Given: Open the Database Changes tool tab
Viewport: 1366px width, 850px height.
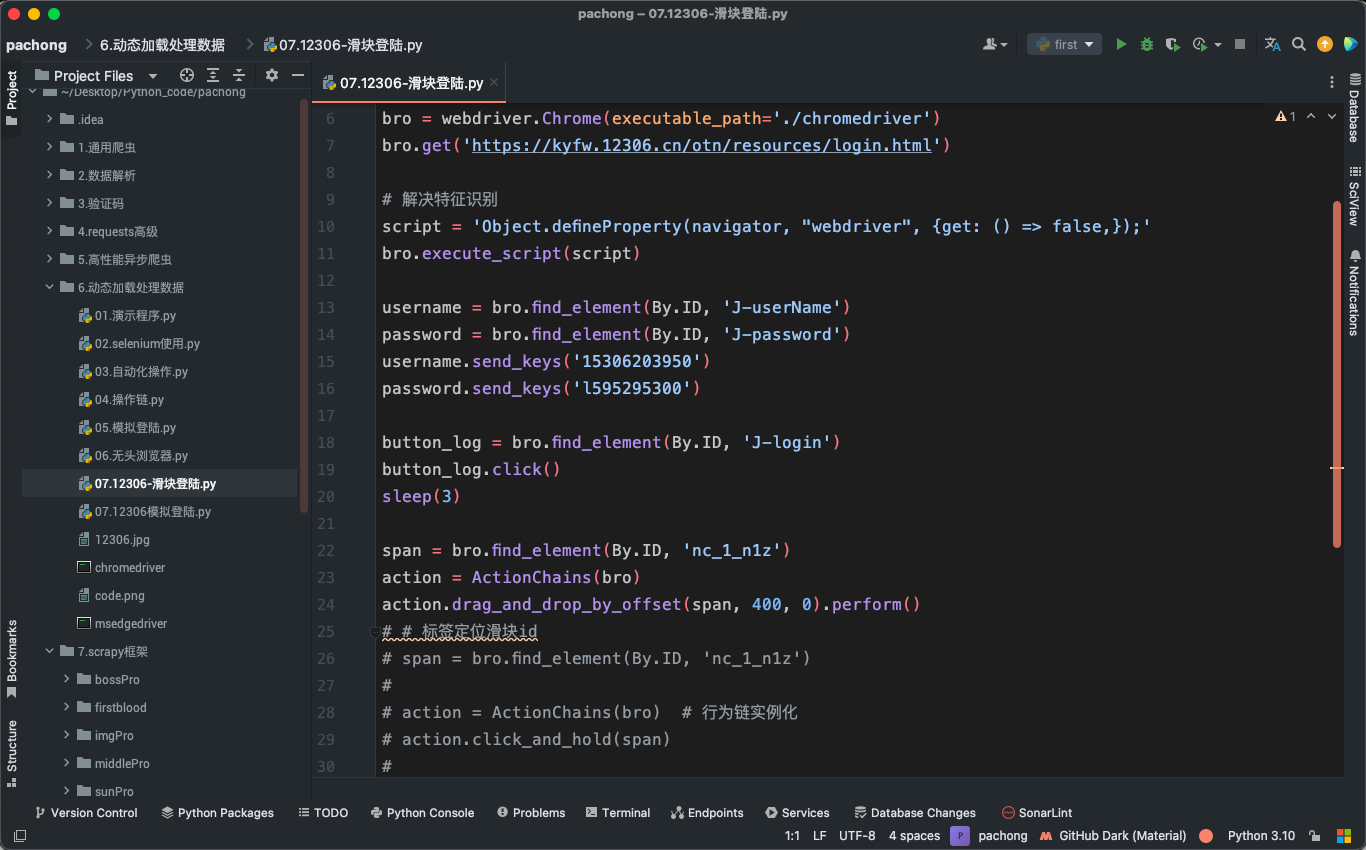Looking at the screenshot, I should 915,813.
